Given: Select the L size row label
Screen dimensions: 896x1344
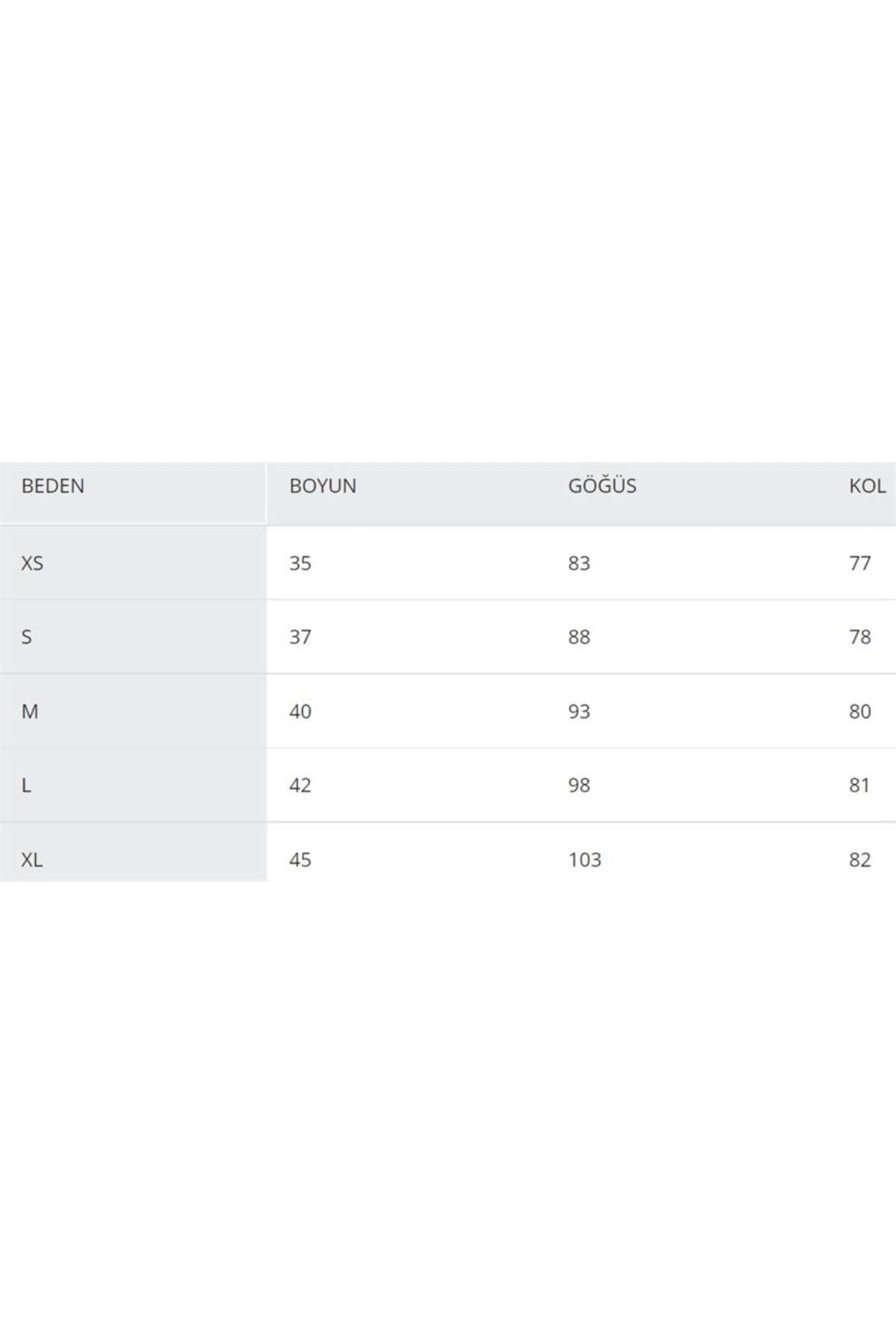Looking at the screenshot, I should pyautogui.click(x=27, y=785).
